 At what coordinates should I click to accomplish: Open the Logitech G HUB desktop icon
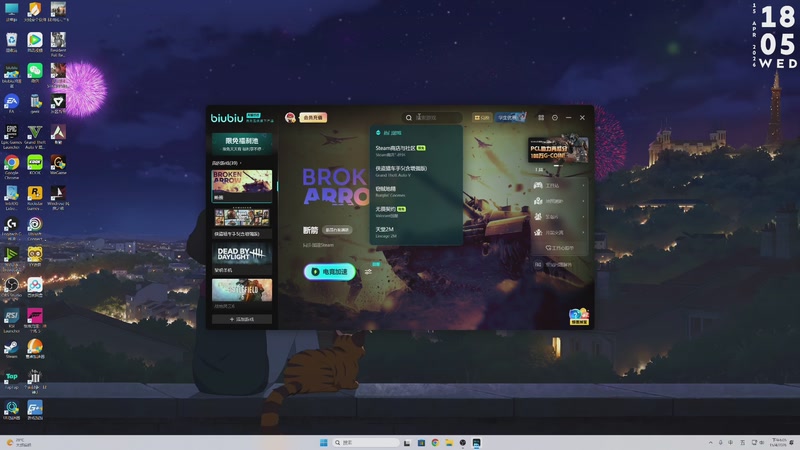click(x=11, y=229)
